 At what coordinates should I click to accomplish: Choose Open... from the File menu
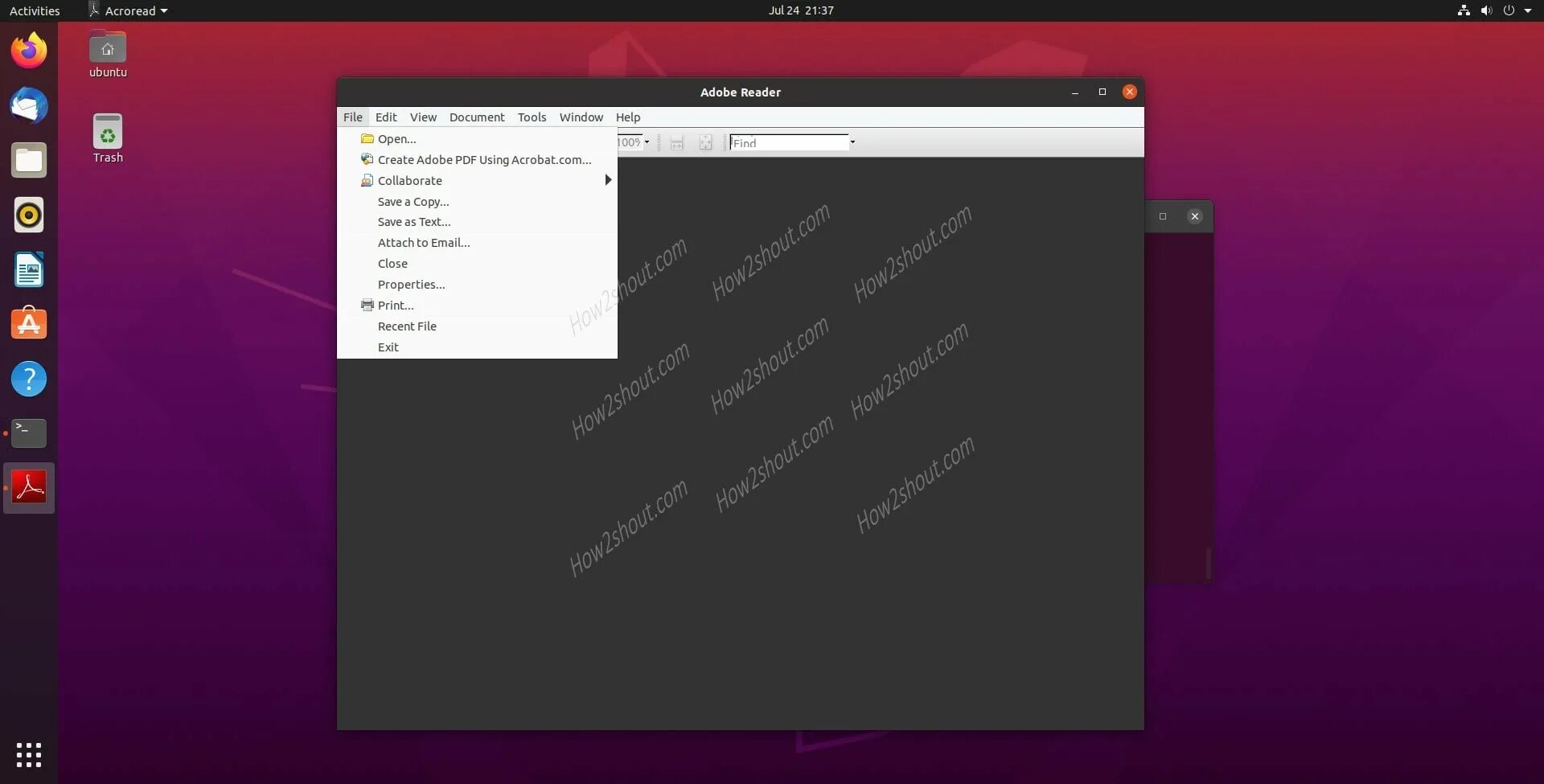[x=477, y=139]
